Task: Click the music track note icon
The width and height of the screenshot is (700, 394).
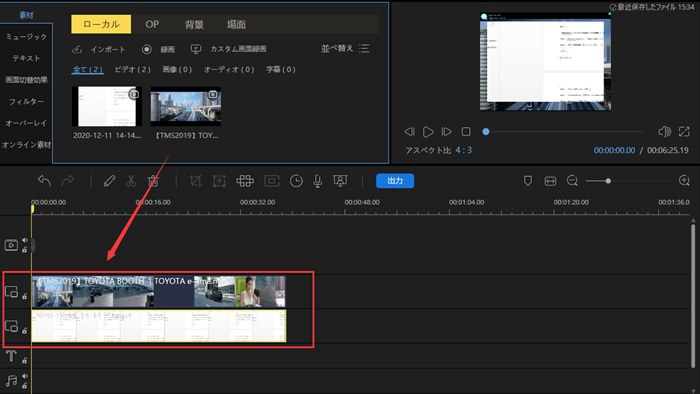Action: coord(11,381)
